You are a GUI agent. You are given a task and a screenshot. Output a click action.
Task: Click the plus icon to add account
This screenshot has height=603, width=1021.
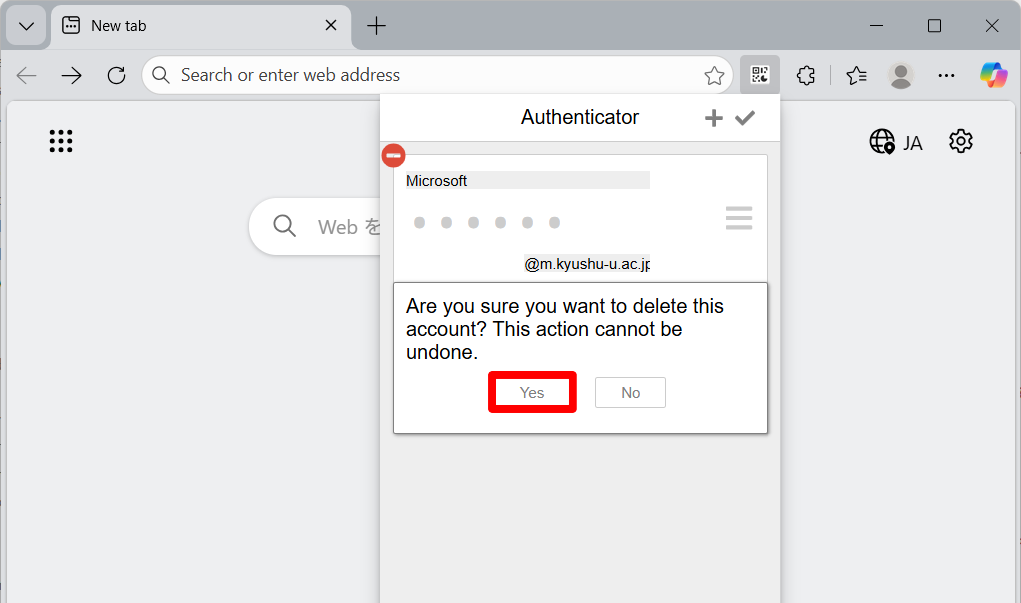click(x=713, y=118)
